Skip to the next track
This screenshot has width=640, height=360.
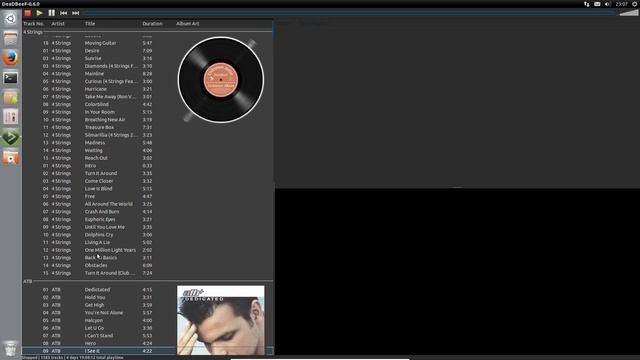point(76,13)
